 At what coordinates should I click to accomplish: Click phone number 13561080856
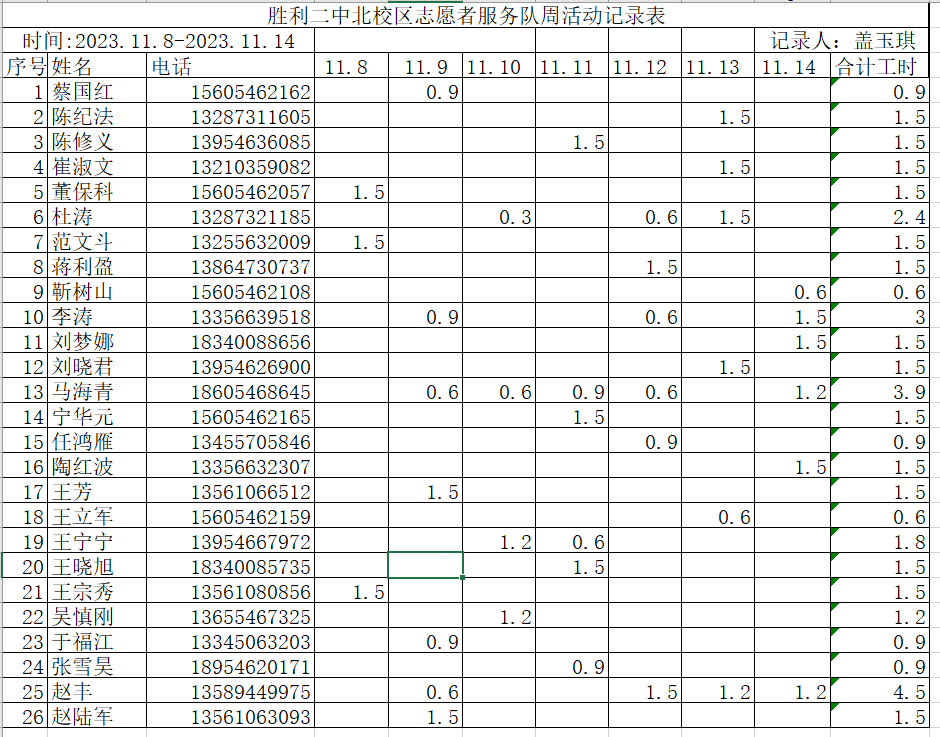231,591
